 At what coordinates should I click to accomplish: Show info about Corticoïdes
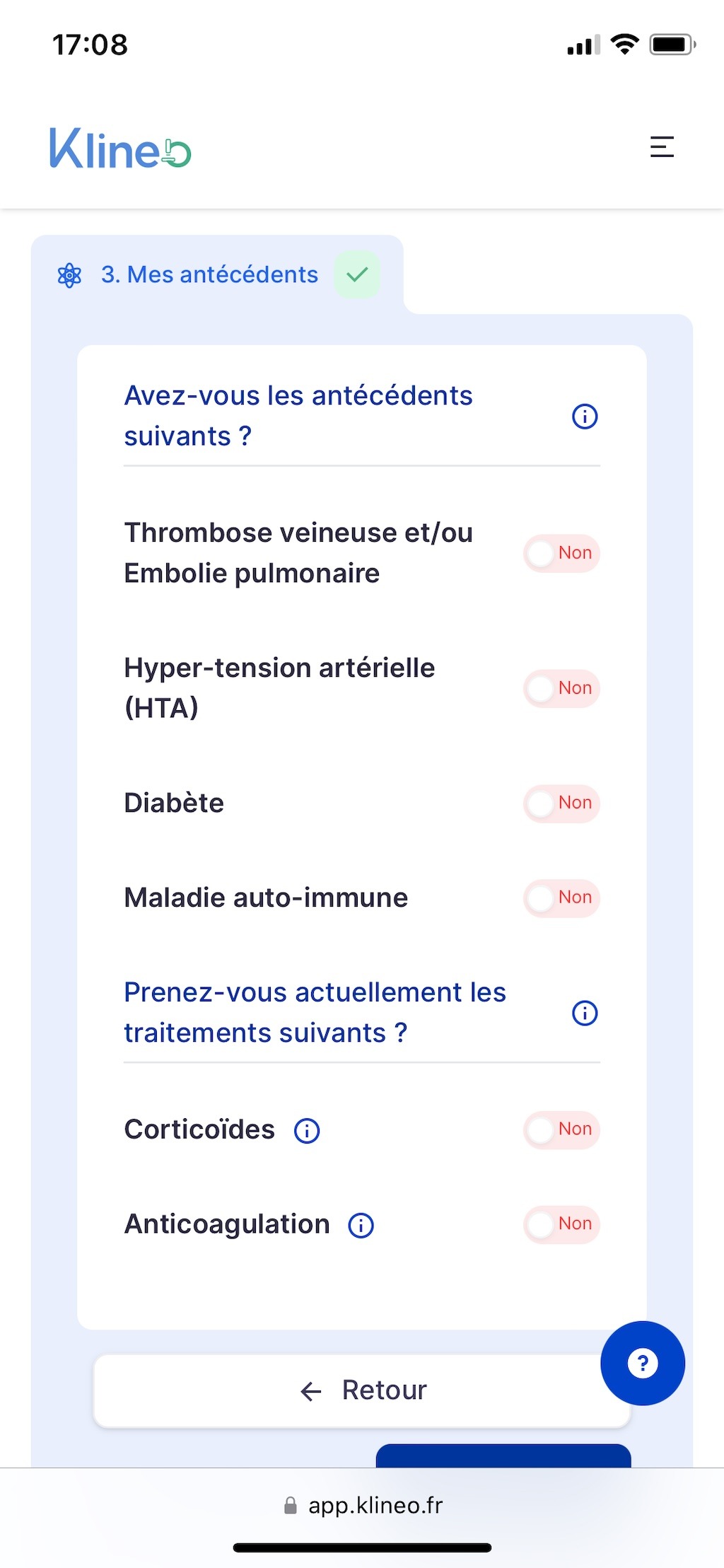click(x=307, y=1131)
